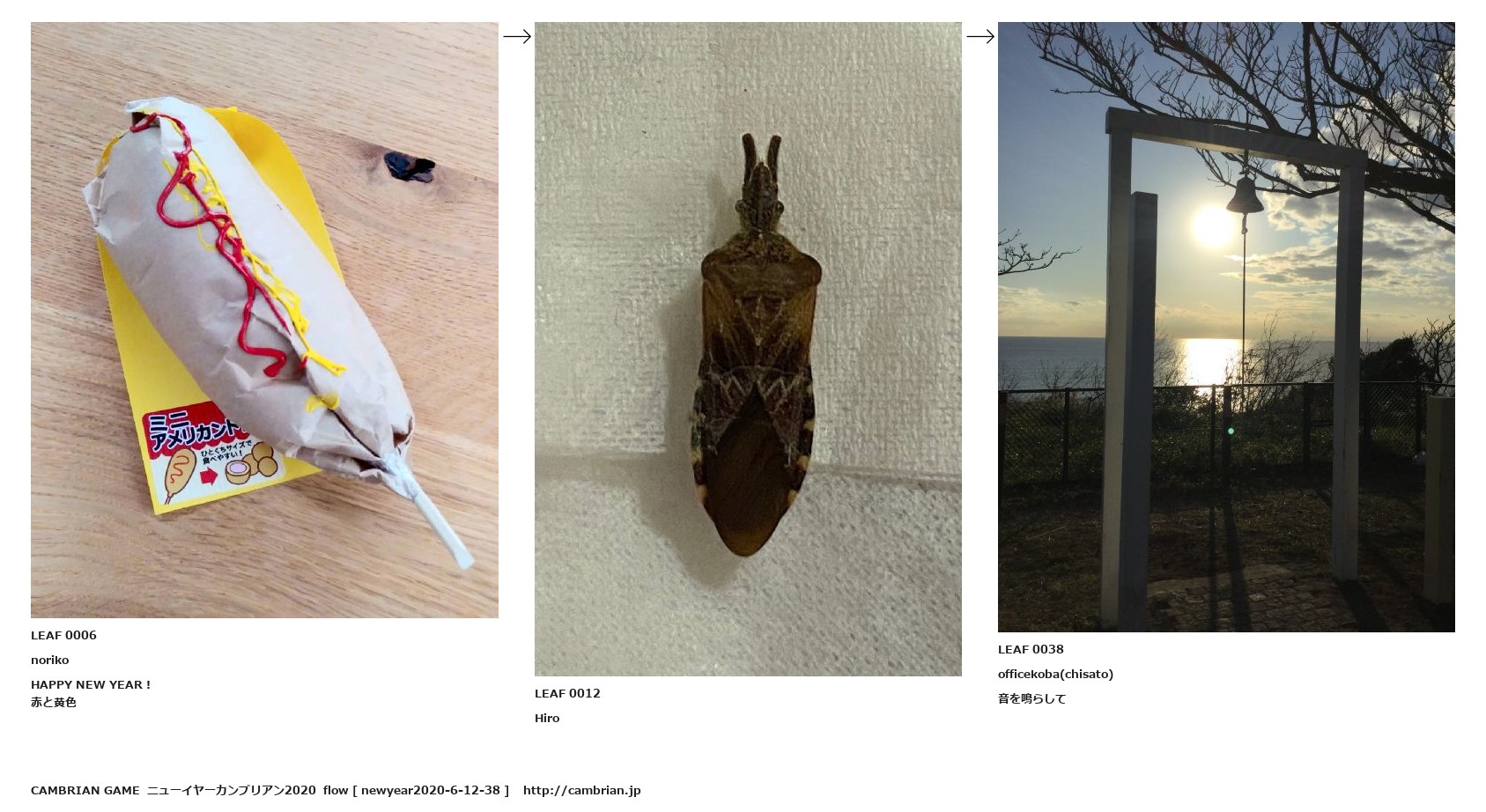The height and width of the screenshot is (812, 1486).
Task: Click the LEAF 0038 label
Action: [1031, 649]
